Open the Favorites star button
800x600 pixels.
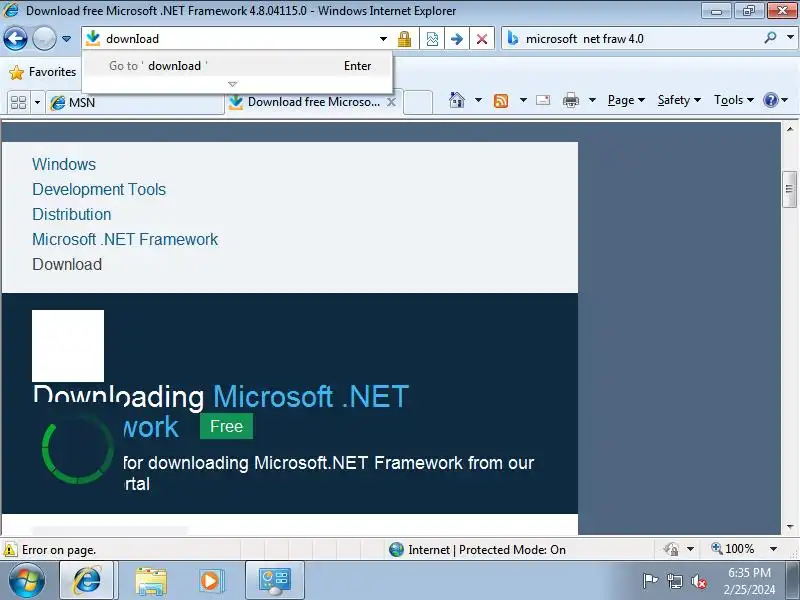[43, 72]
